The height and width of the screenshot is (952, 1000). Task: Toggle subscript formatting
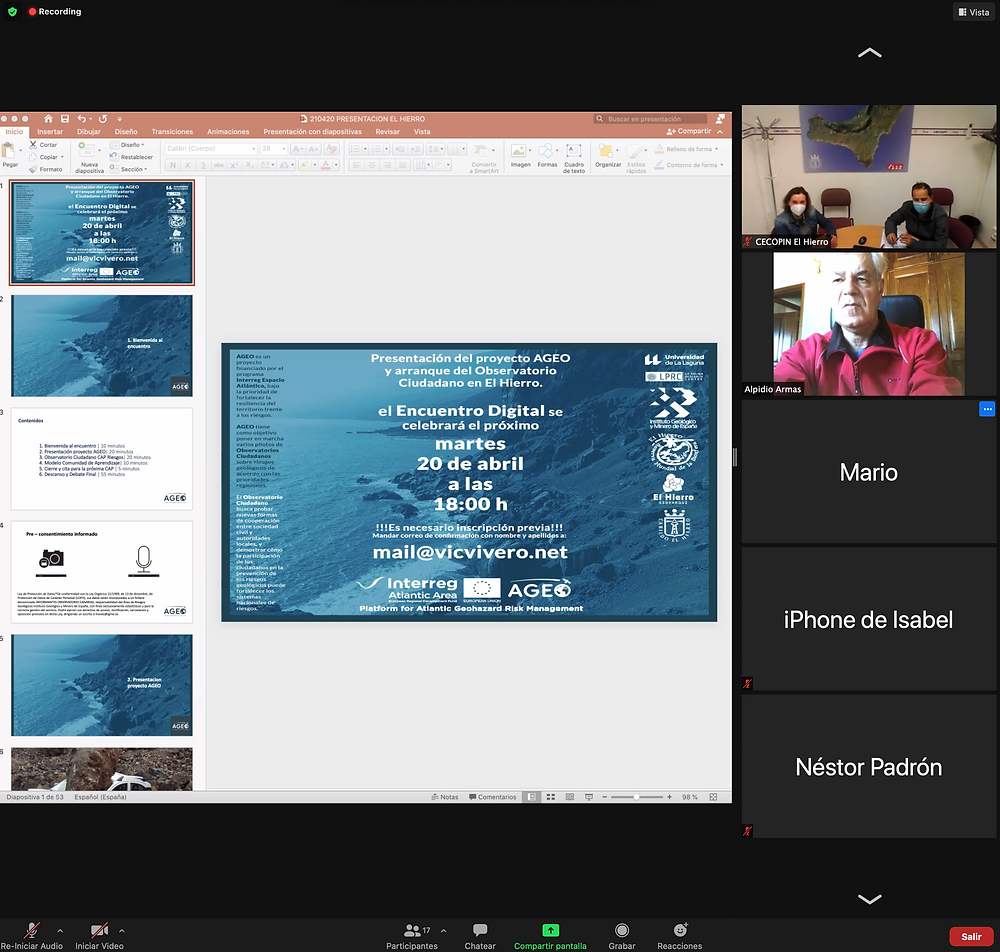(250, 165)
